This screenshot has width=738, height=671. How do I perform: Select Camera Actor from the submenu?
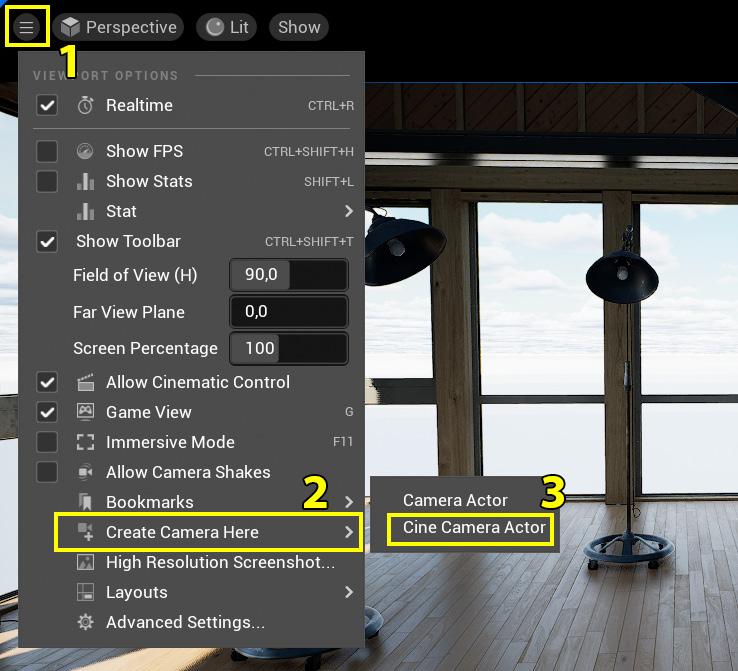click(455, 500)
